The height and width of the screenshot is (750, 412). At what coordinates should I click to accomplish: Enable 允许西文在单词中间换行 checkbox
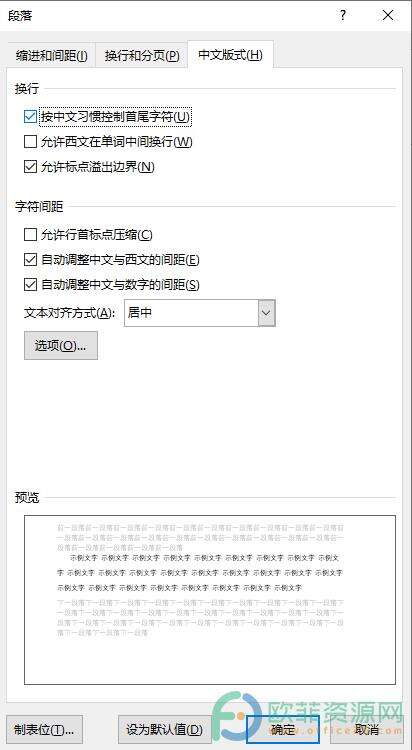[30, 142]
